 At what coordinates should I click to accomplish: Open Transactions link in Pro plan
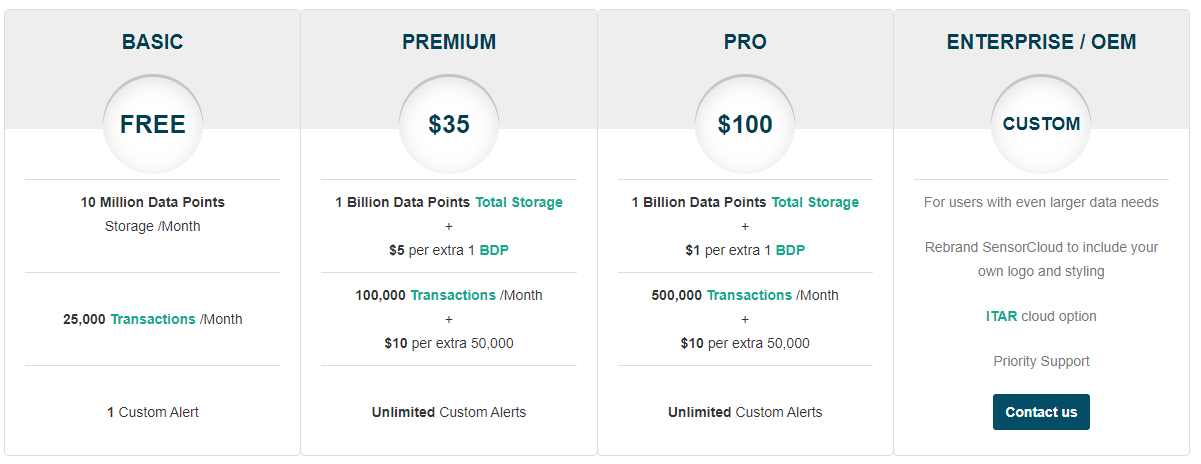(749, 295)
